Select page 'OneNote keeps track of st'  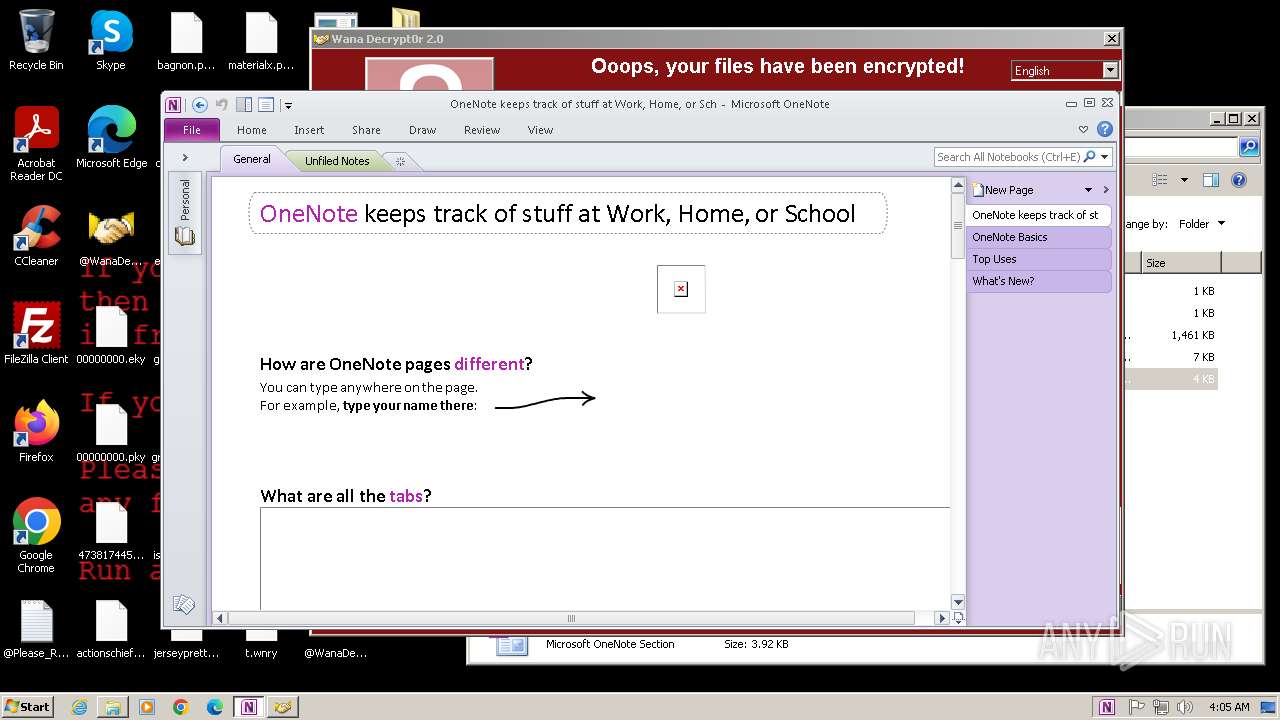pyautogui.click(x=1039, y=215)
